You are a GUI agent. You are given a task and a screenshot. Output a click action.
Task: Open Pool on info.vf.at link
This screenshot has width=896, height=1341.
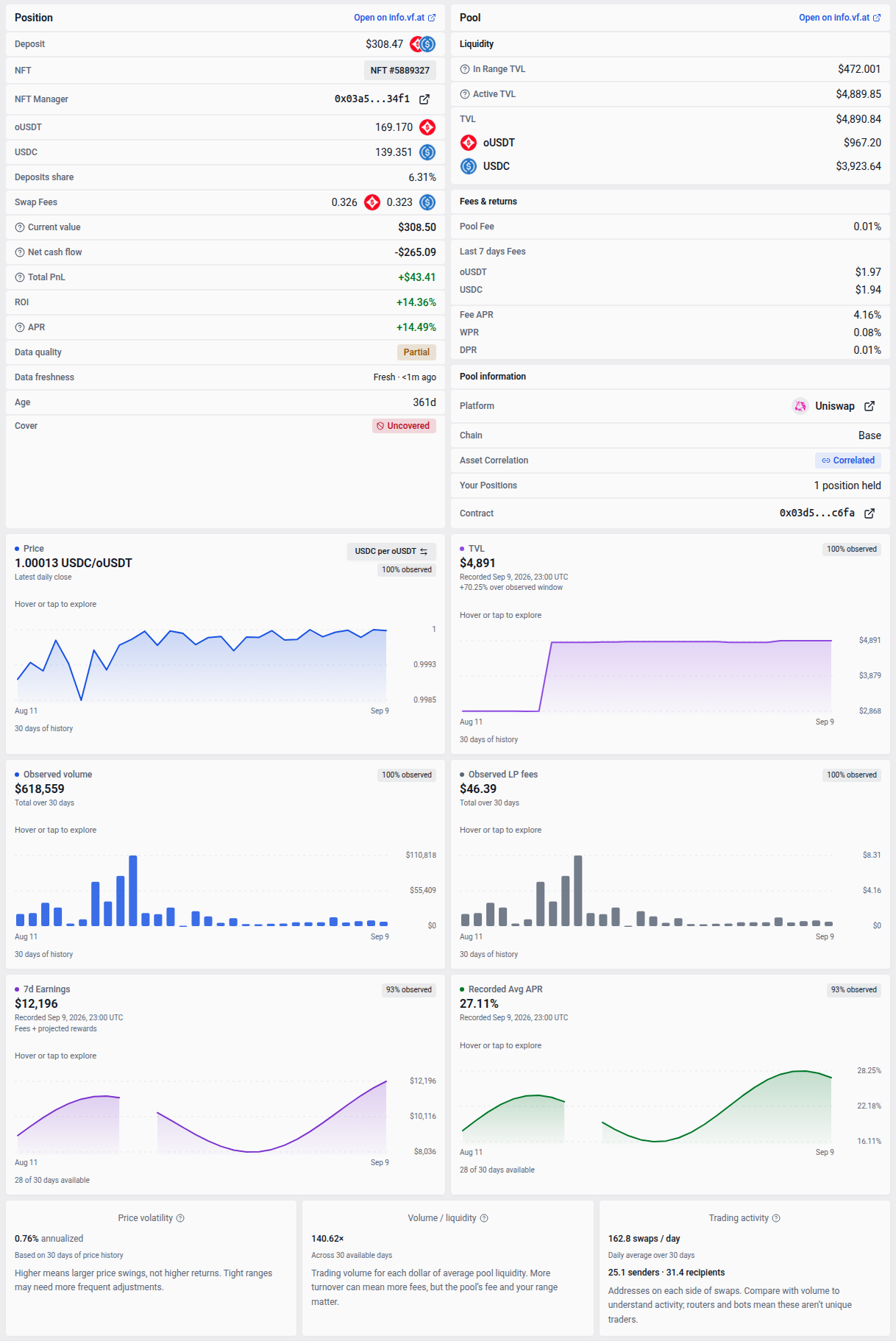pyautogui.click(x=839, y=18)
